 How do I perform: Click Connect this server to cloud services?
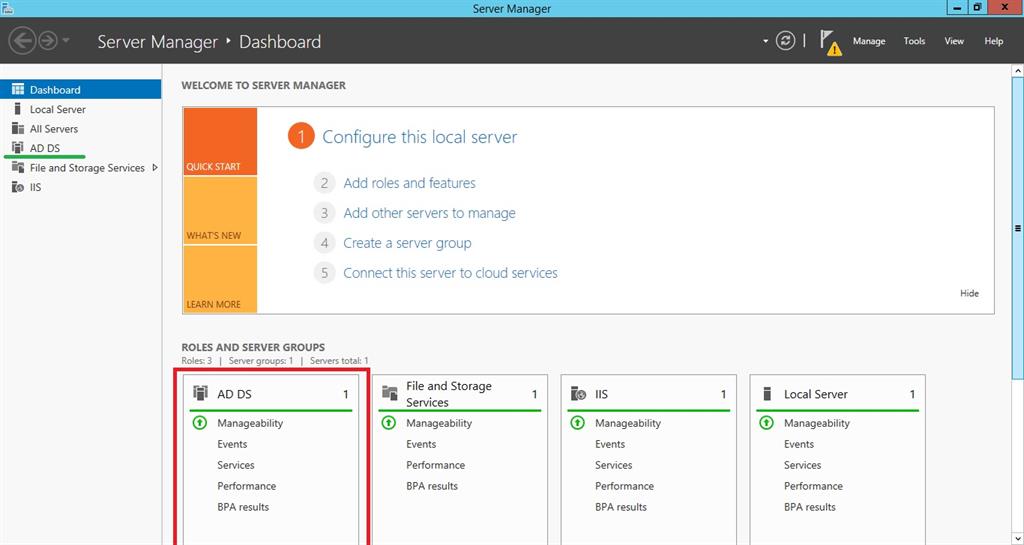coord(451,273)
